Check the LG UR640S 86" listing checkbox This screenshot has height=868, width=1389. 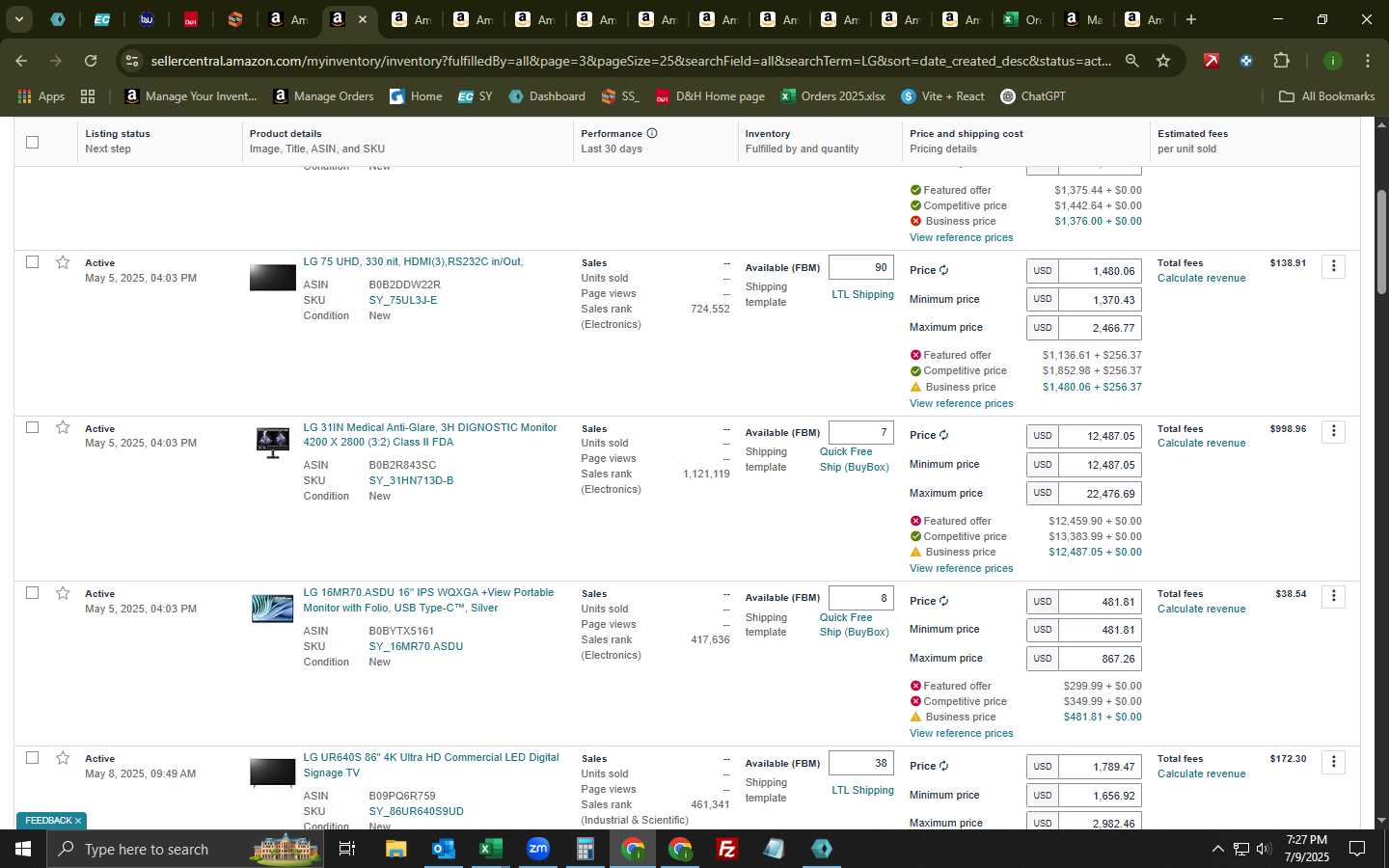(32, 758)
